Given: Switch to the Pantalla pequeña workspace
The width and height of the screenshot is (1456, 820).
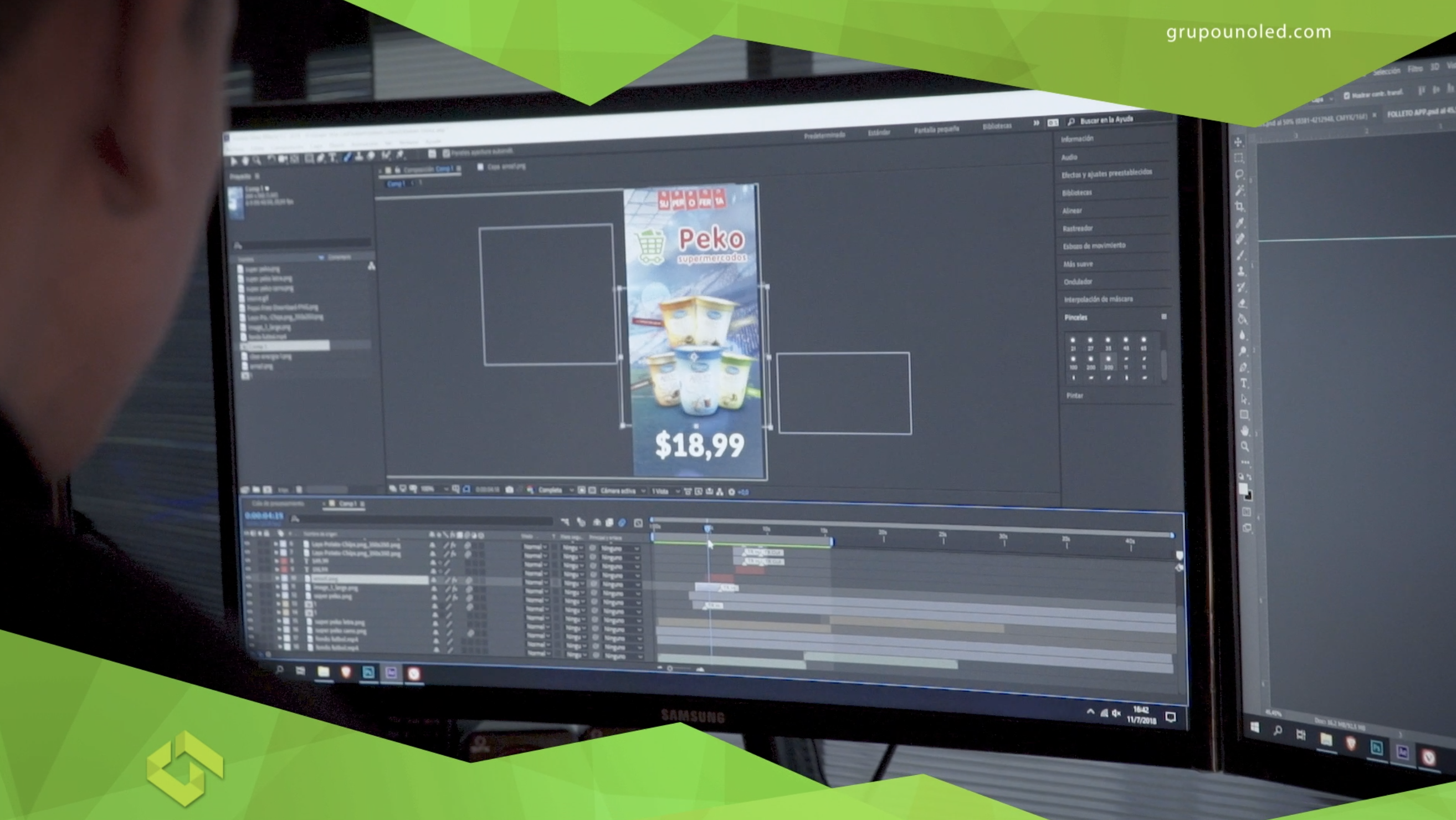Looking at the screenshot, I should click(x=936, y=130).
